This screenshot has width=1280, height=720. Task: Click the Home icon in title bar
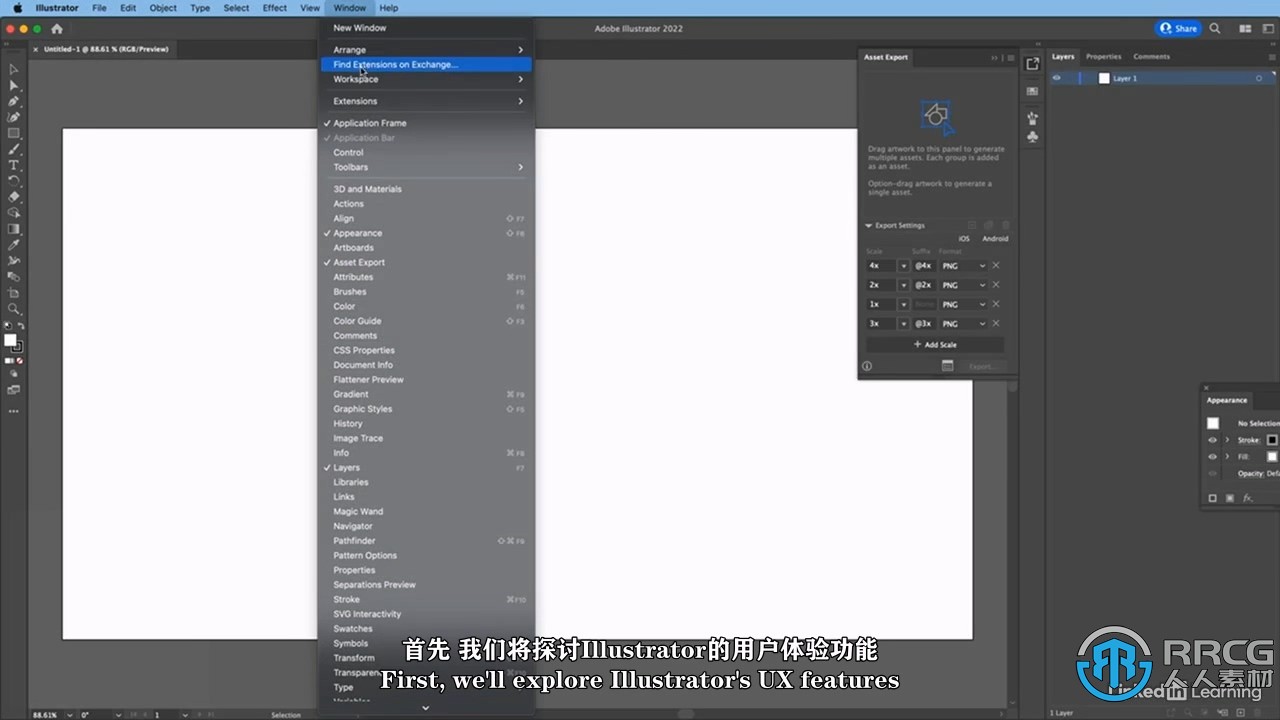click(x=56, y=29)
